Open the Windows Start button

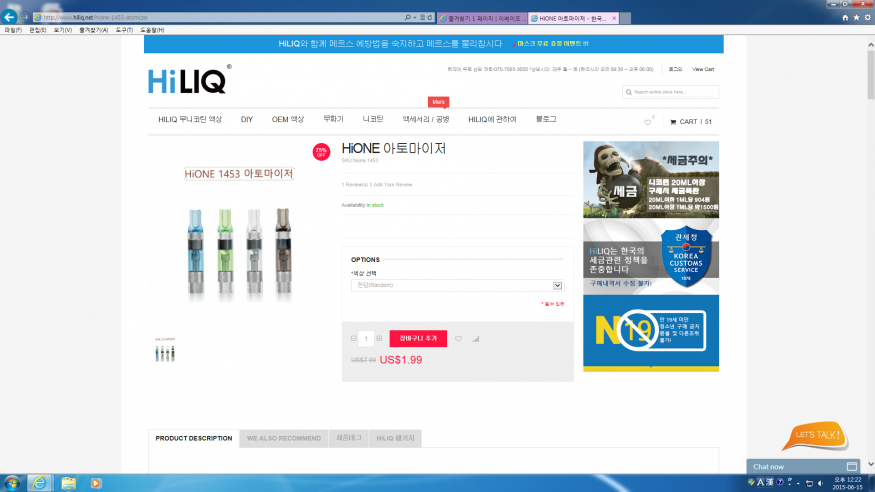pyautogui.click(x=12, y=483)
